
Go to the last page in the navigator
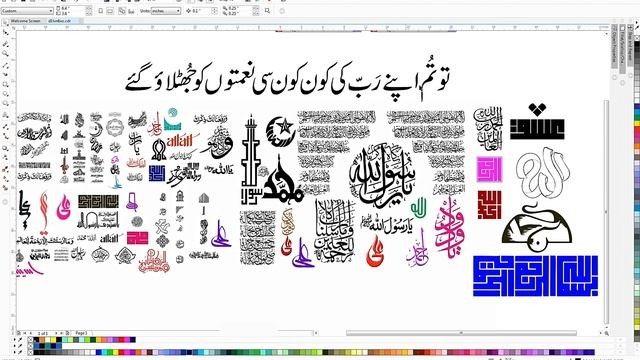click(x=62, y=333)
